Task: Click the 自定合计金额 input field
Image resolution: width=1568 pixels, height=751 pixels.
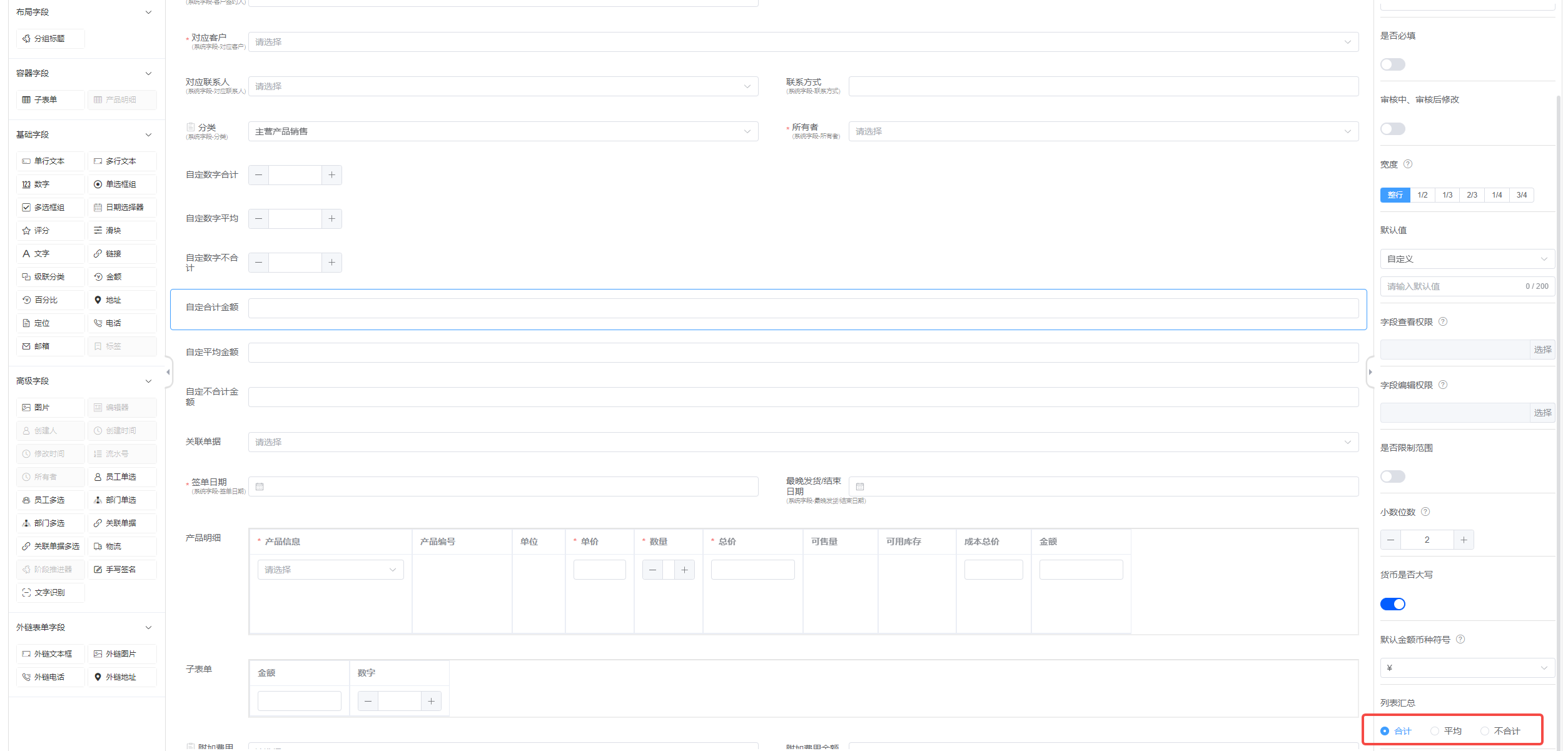Action: [x=803, y=308]
